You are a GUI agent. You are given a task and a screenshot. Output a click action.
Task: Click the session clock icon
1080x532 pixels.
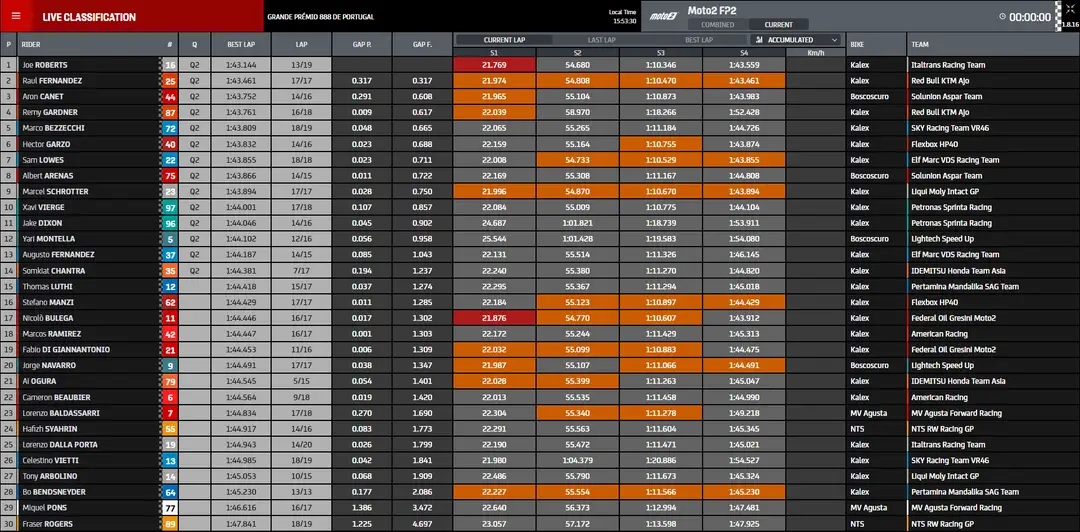1002,17
